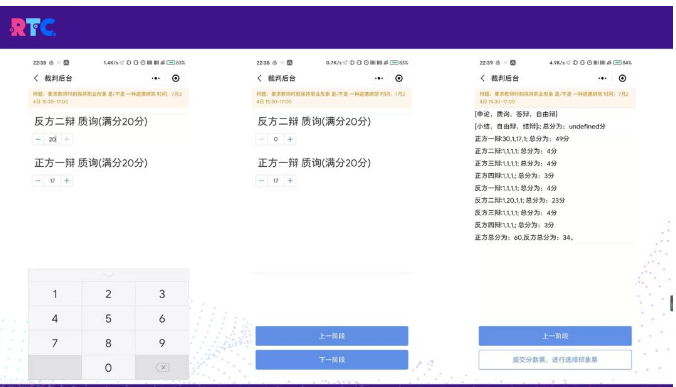The image size is (676, 387).
Task: Click 上一阶段 button in the middle phone
Action: (x=332, y=336)
